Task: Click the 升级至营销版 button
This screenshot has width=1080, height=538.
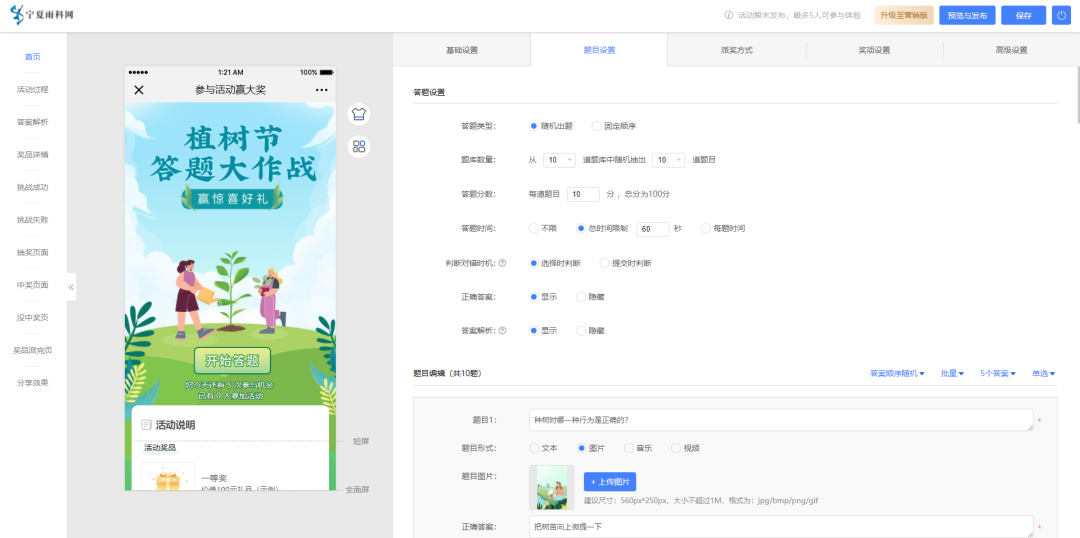Action: [x=904, y=15]
